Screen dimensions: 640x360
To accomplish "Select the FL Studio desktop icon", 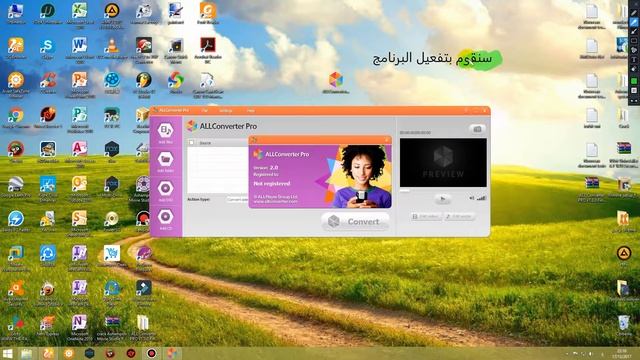I will coord(144,80).
